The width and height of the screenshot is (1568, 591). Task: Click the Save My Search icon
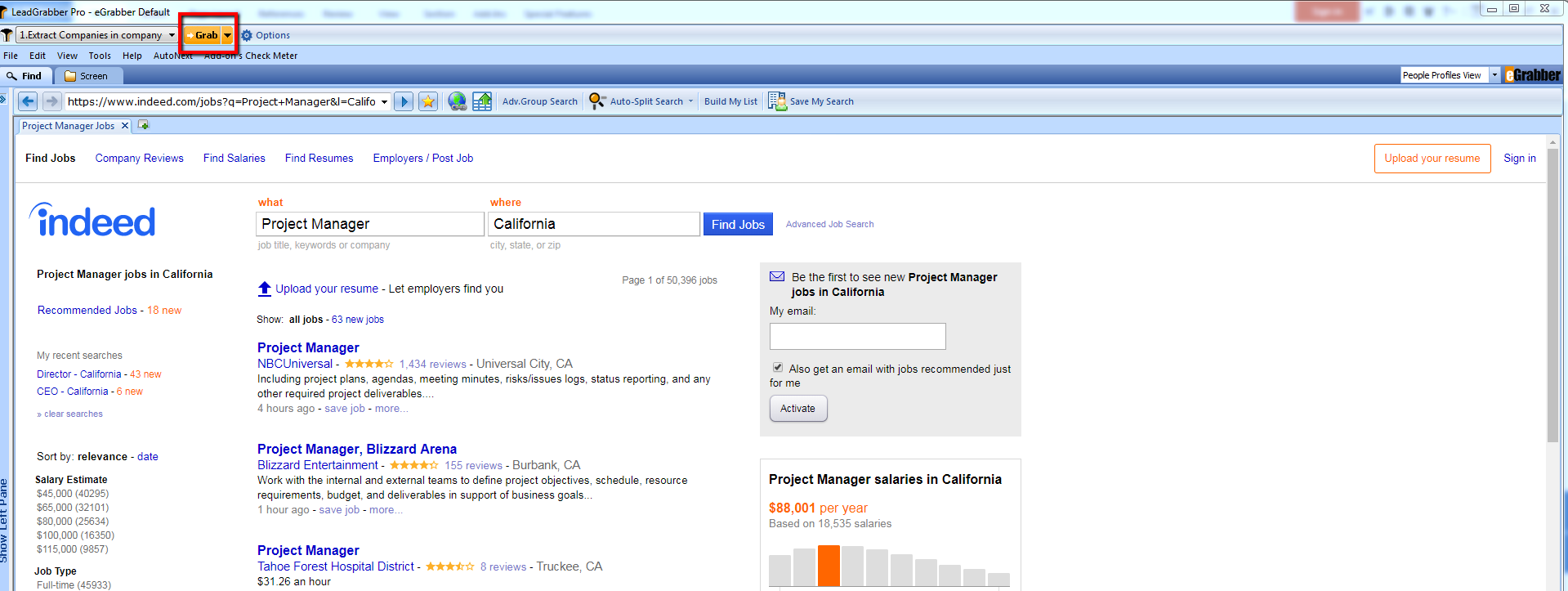[776, 101]
